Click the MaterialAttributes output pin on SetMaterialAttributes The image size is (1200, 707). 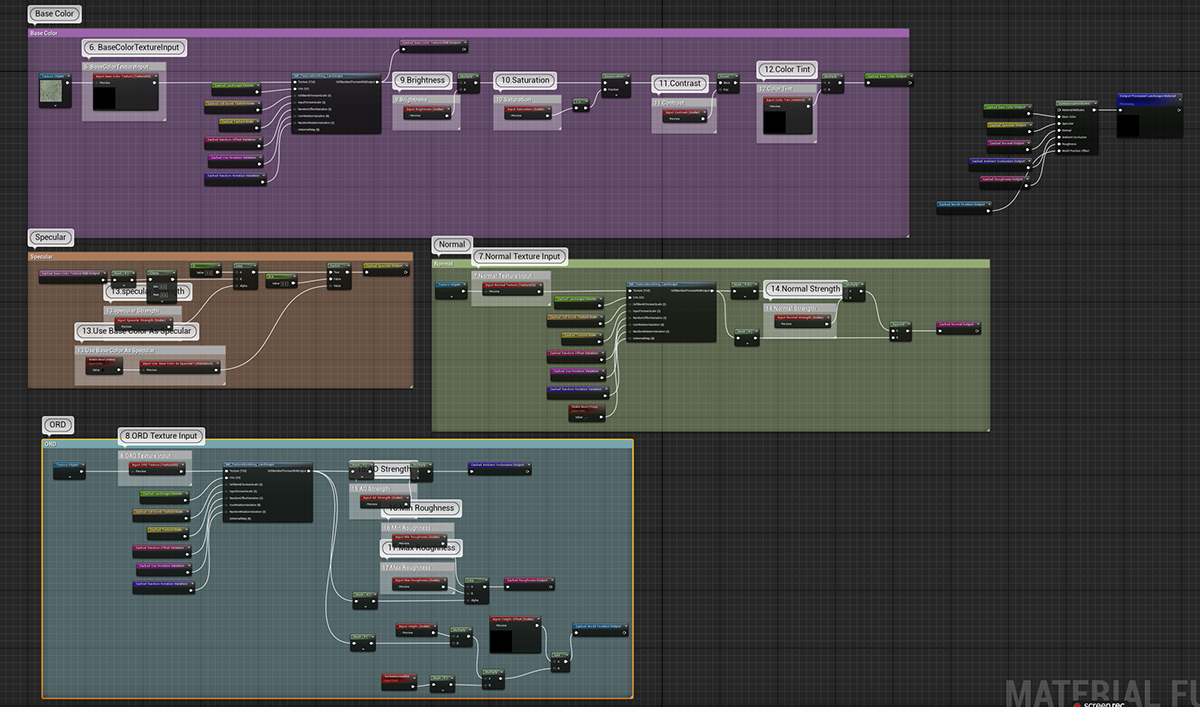coord(1094,110)
